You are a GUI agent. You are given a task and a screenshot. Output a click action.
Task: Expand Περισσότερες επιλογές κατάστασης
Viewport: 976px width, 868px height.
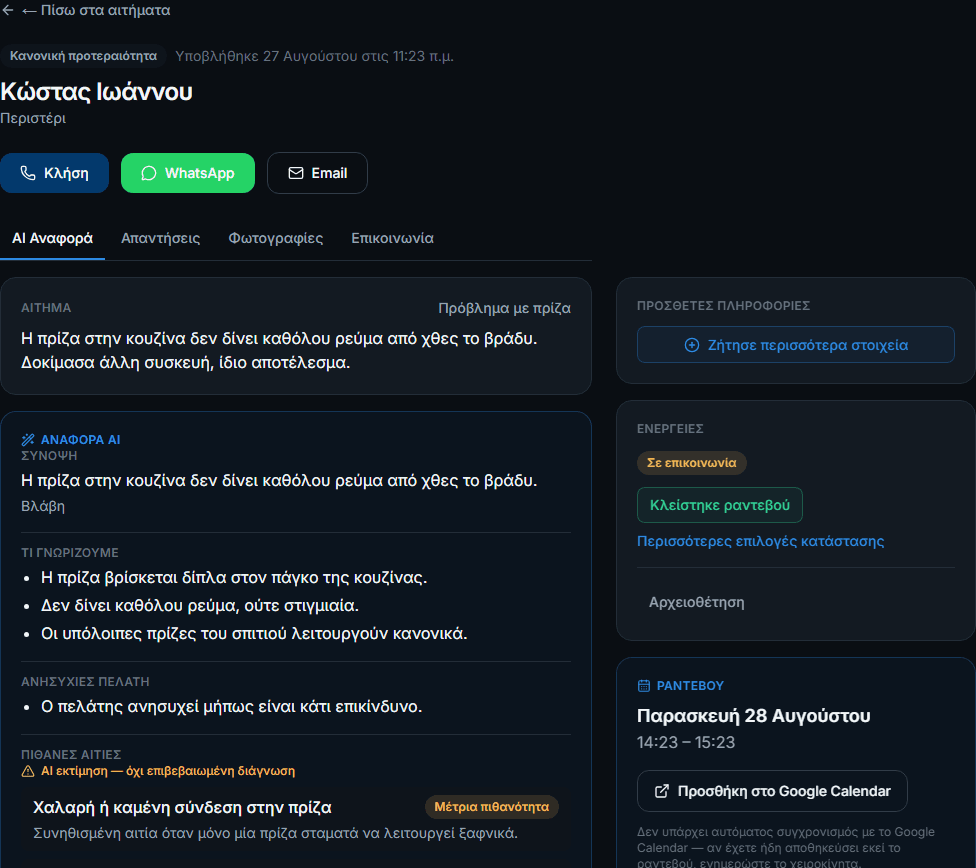760,541
